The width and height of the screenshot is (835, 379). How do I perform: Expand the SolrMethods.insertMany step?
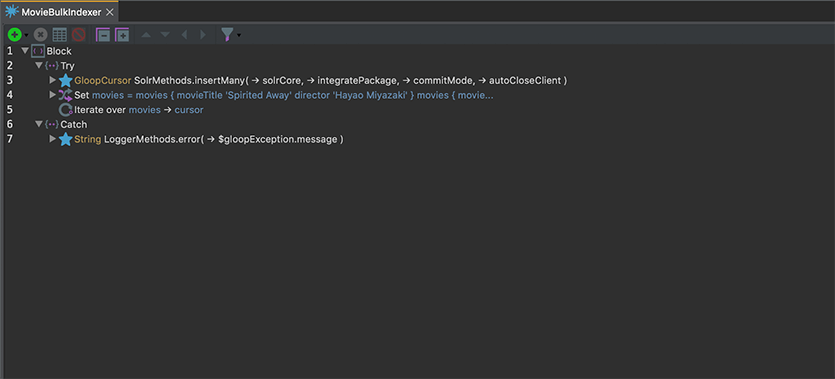(x=52, y=80)
